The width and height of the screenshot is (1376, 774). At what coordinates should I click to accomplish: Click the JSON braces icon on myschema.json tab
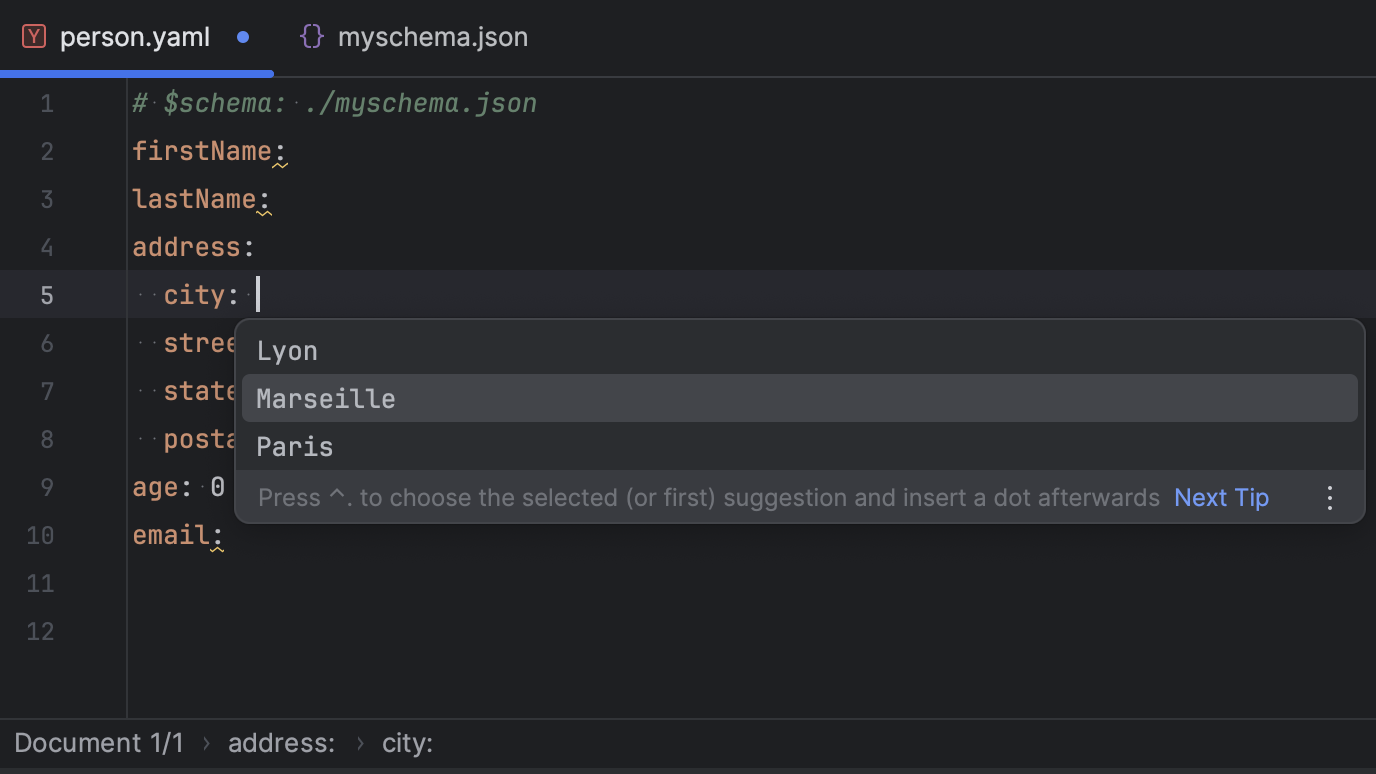(x=311, y=36)
